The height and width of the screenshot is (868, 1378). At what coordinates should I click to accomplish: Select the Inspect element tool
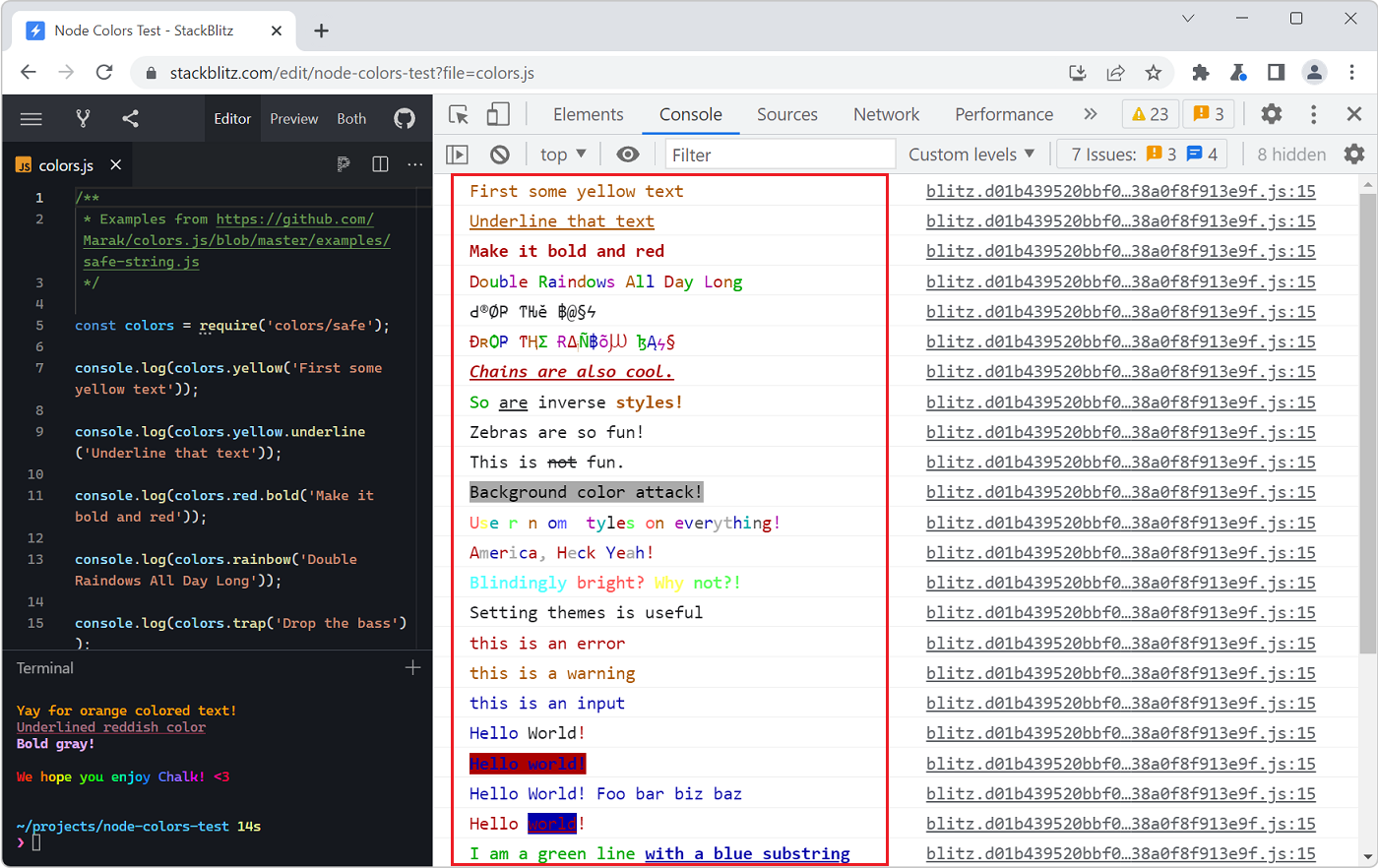(x=458, y=114)
